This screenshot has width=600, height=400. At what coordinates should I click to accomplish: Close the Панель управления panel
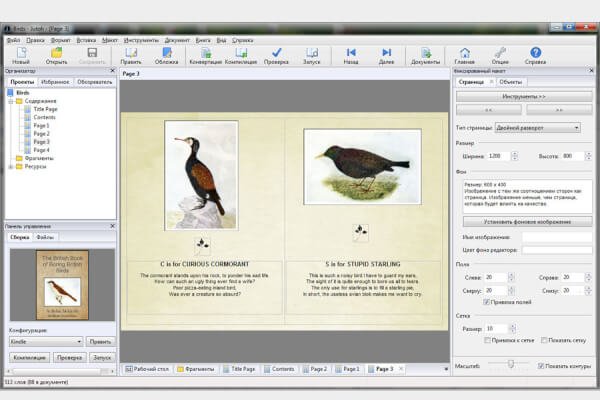coord(112,226)
